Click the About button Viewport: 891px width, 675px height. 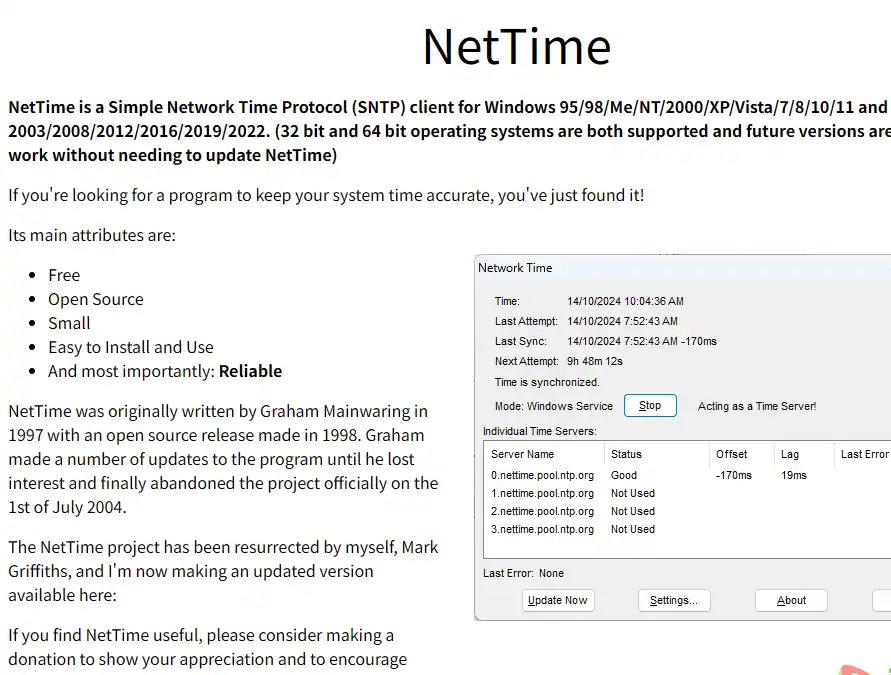pos(791,601)
